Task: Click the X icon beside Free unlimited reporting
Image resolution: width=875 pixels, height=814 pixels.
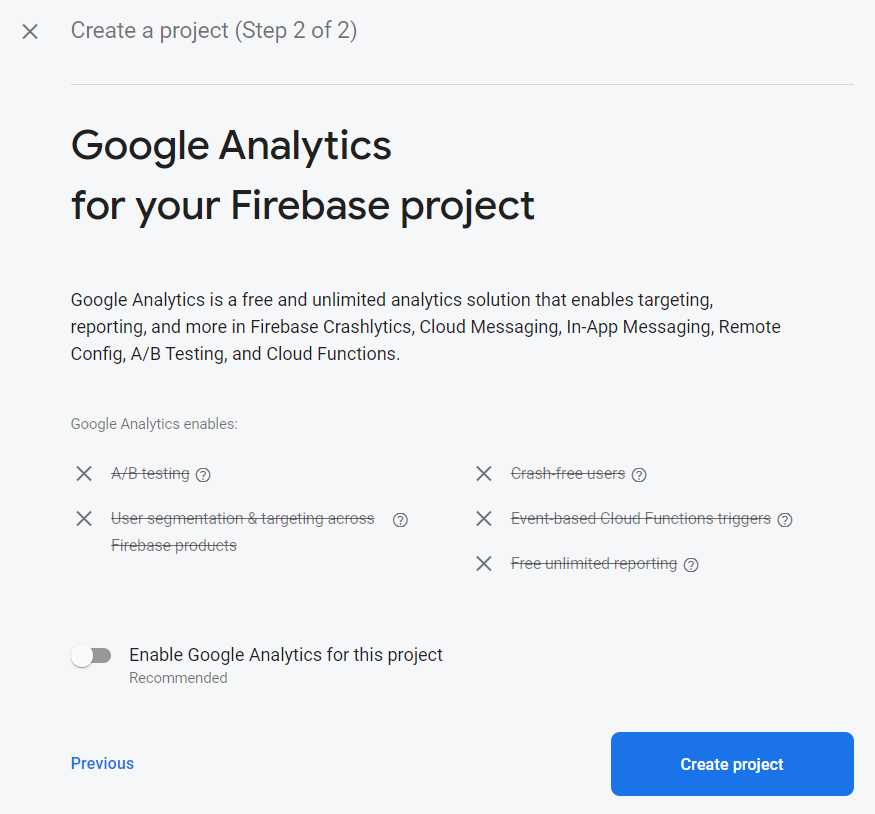Action: [484, 563]
